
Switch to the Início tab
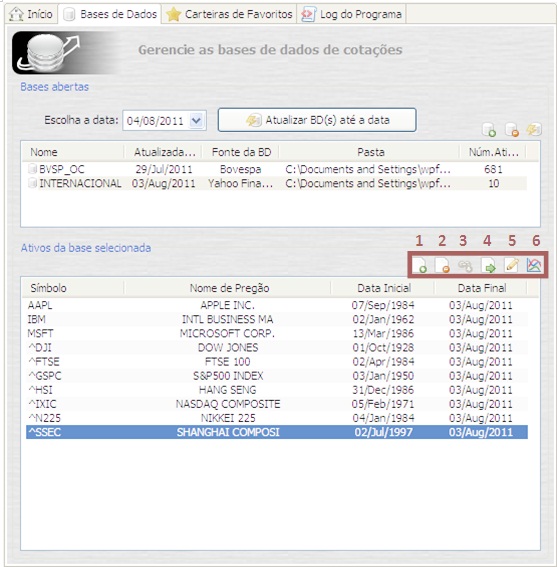pyautogui.click(x=31, y=14)
